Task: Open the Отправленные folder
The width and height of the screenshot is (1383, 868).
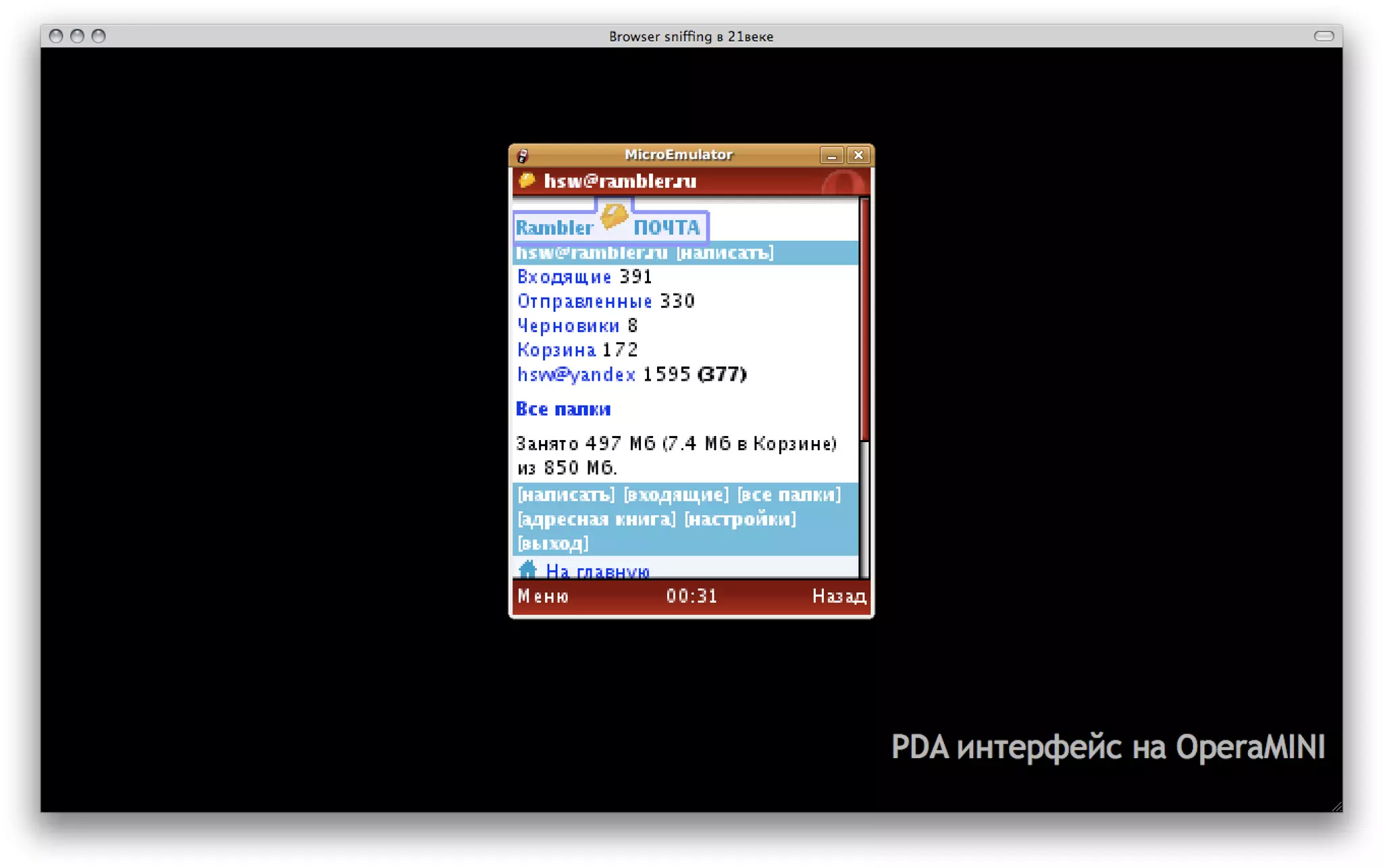Action: 584,301
